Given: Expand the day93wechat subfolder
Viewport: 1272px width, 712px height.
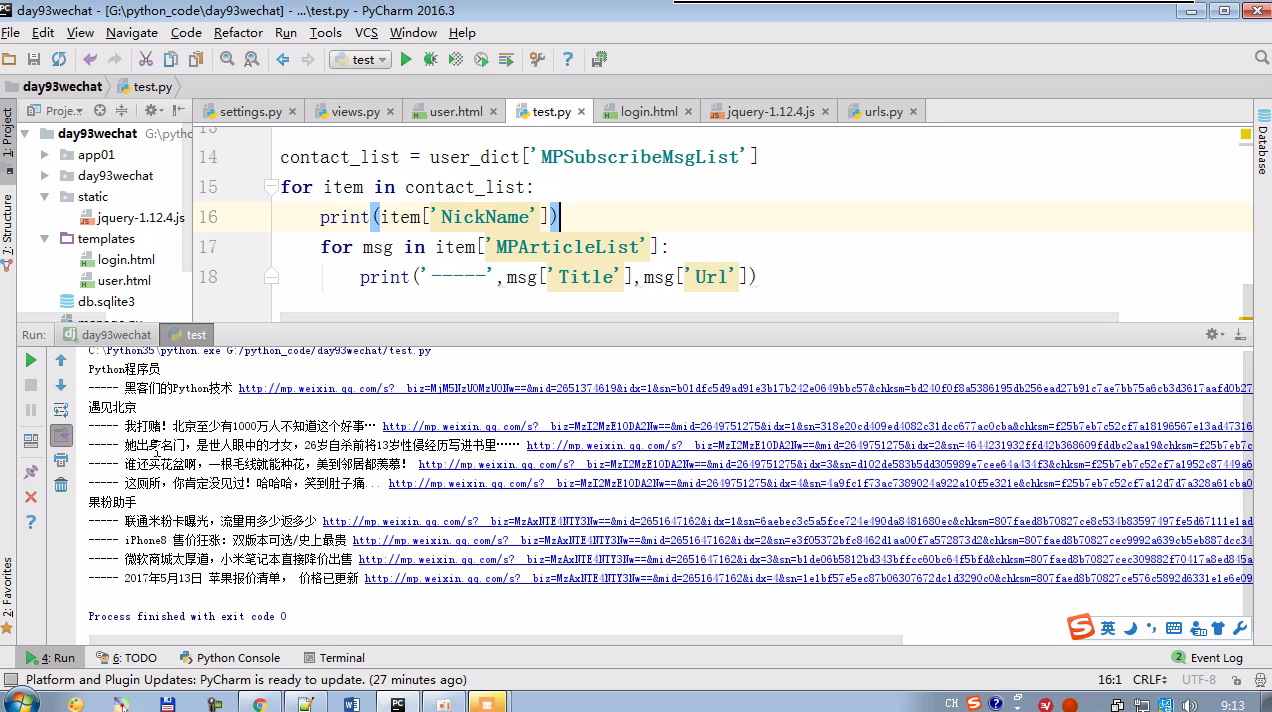Looking at the screenshot, I should (45, 176).
